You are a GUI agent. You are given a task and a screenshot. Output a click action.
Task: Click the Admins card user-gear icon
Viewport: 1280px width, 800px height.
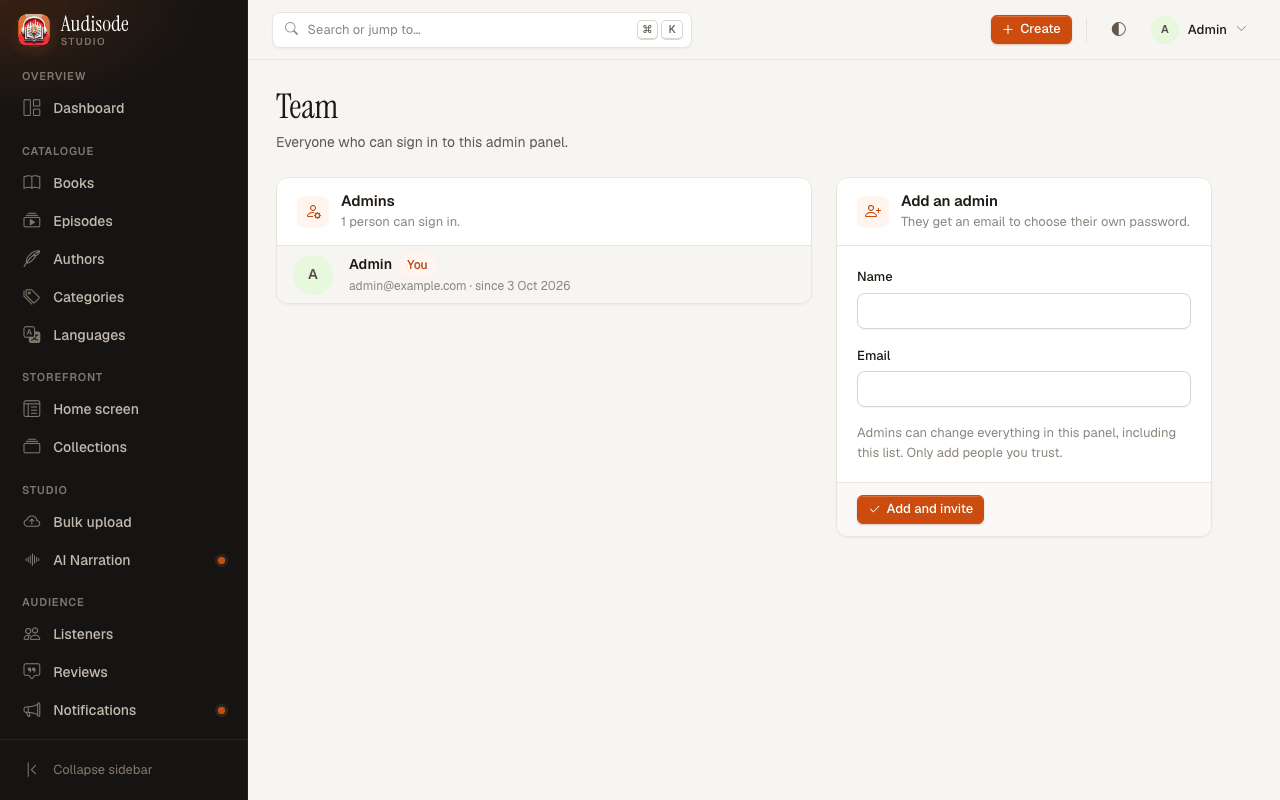(x=313, y=212)
